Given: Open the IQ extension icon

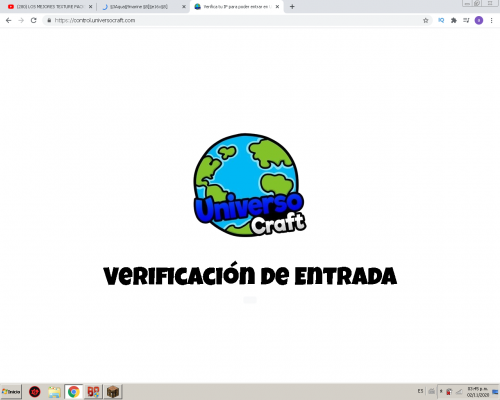Looking at the screenshot, I should 441,20.
